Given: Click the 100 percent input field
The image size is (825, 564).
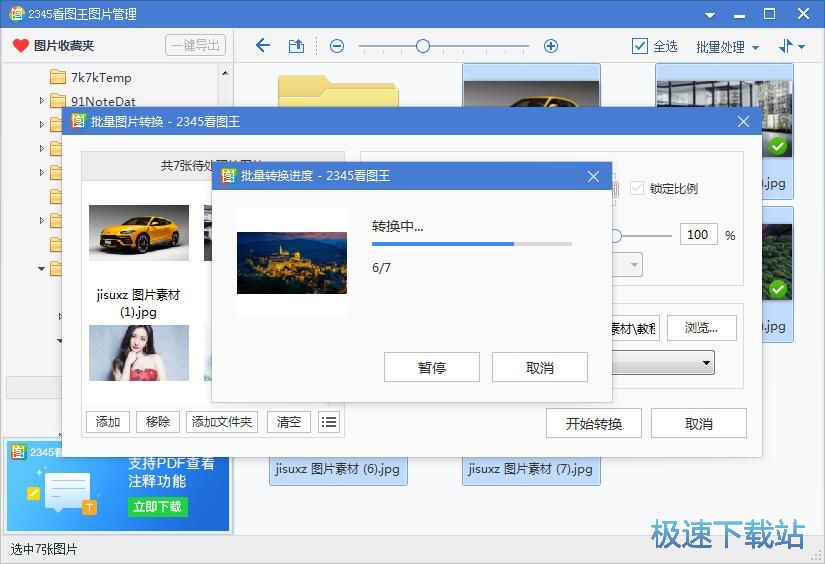Looking at the screenshot, I should 698,234.
